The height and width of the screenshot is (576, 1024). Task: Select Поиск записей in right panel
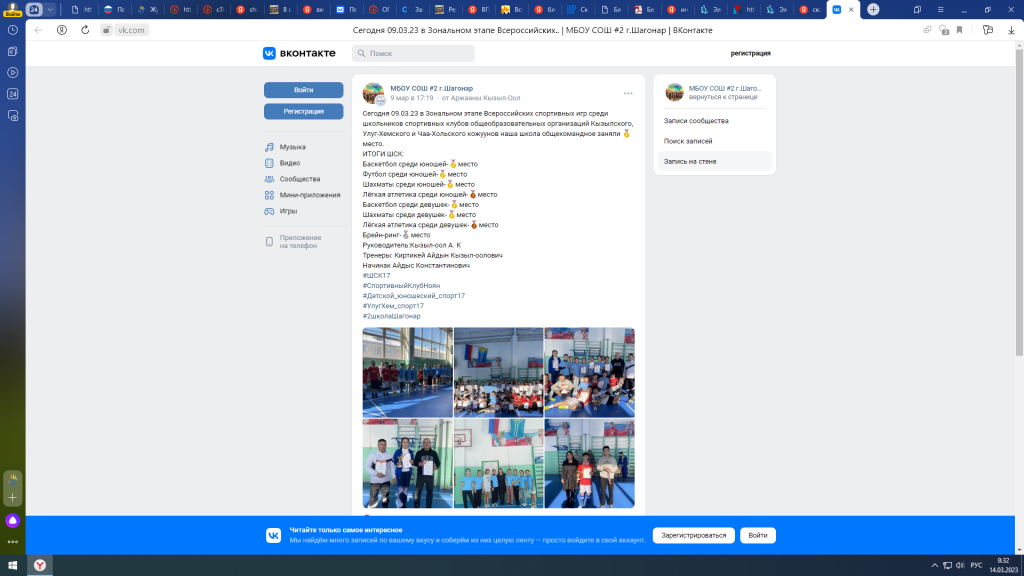point(690,141)
